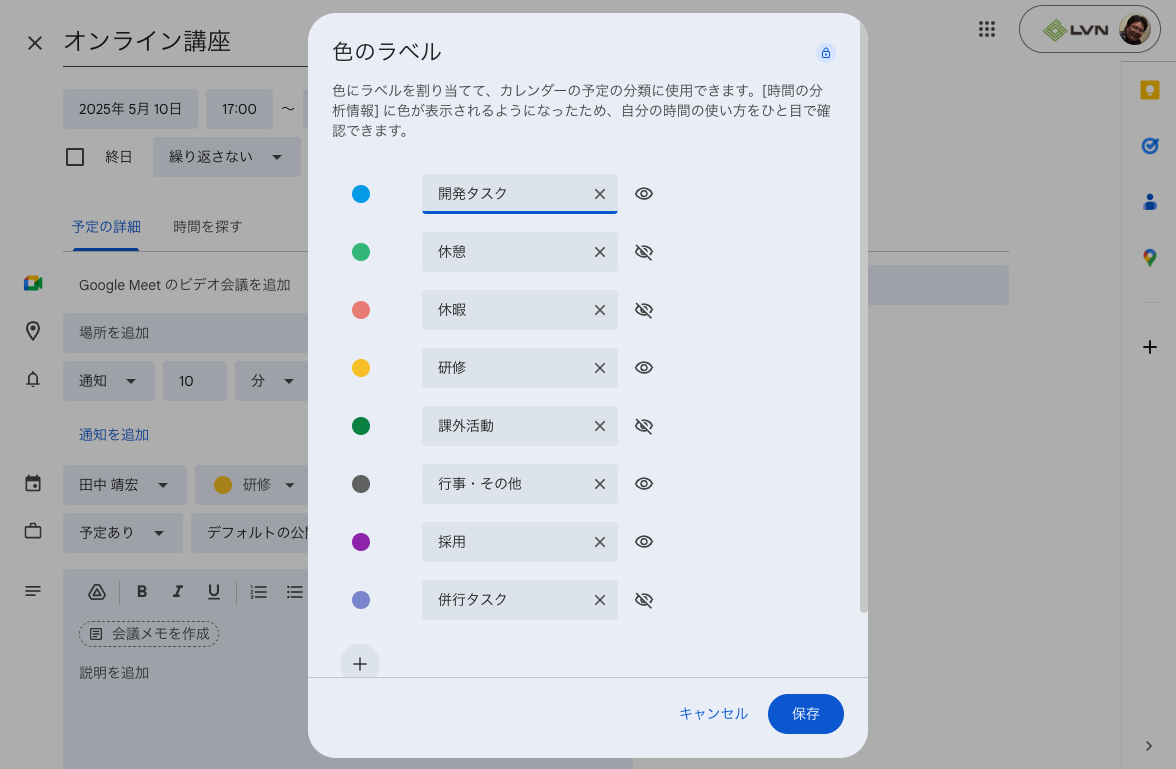
Task: Open the Google Drive attachment icon
Action: (96, 592)
